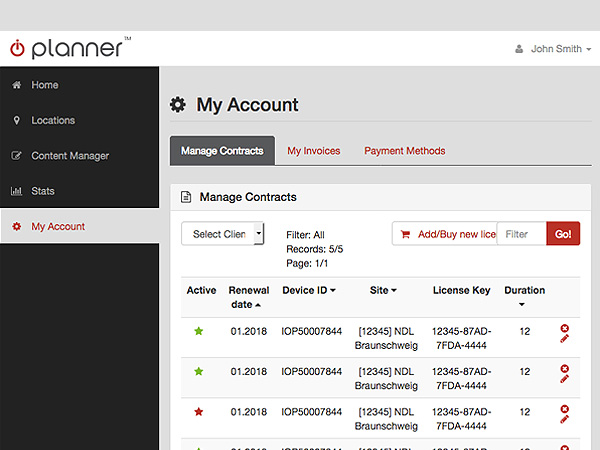Image resolution: width=600 pixels, height=450 pixels.
Task: Click the red Go! button
Action: point(563,234)
